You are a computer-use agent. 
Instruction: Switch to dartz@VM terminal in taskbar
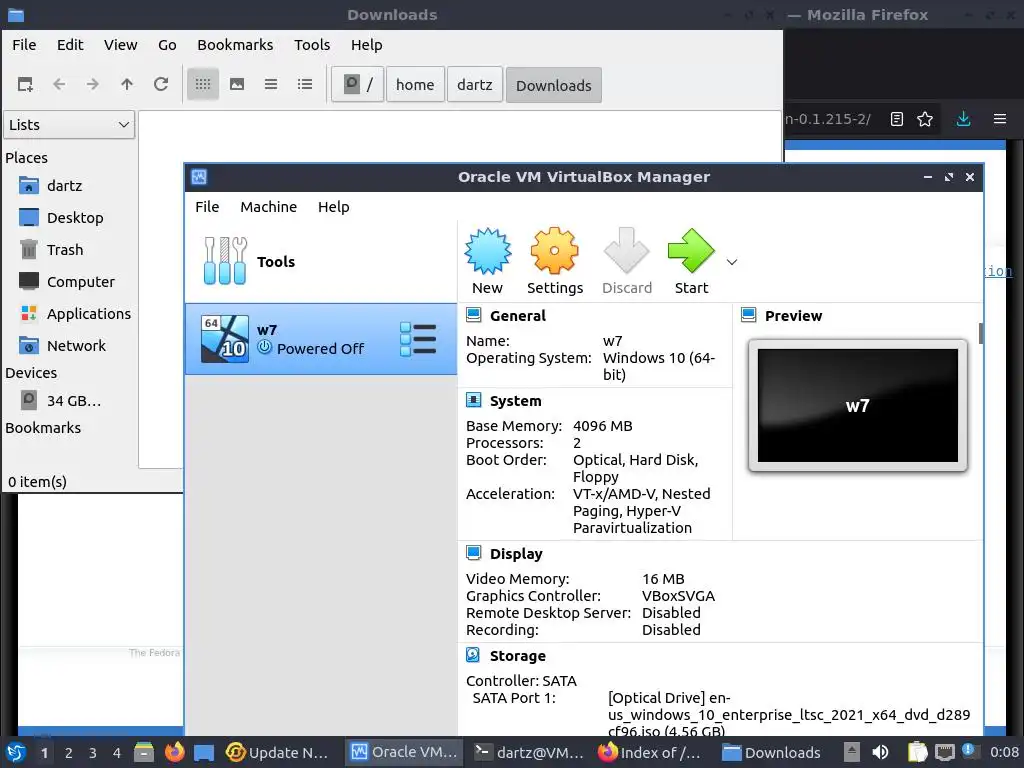tap(528, 752)
